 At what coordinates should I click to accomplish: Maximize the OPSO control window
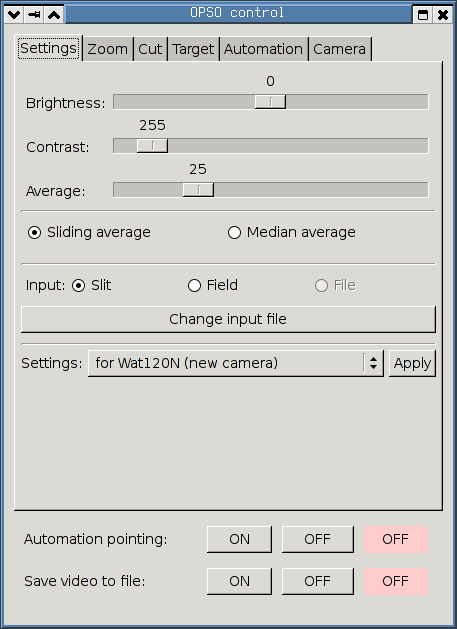click(422, 15)
